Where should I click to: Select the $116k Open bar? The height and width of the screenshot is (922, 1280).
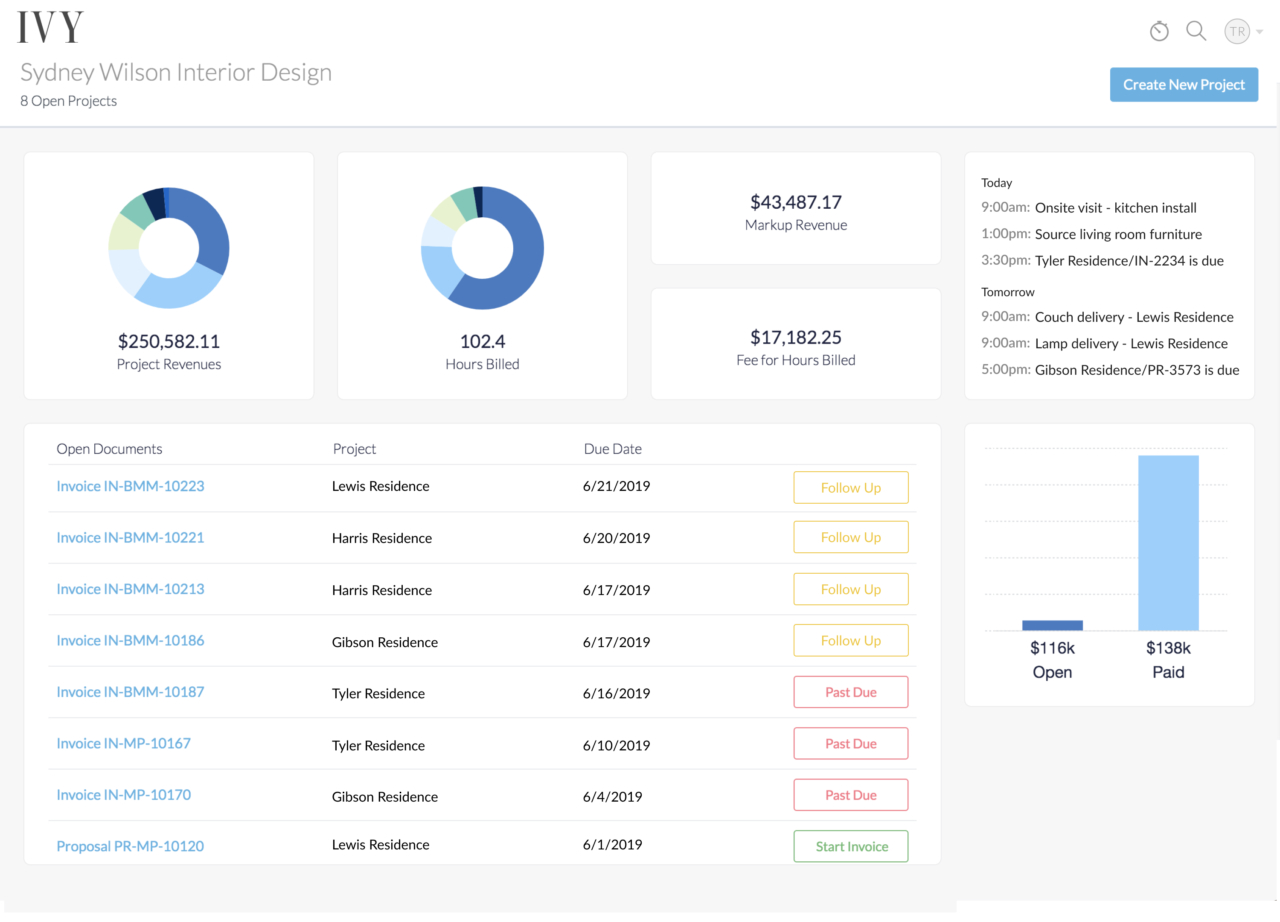(x=1052, y=624)
